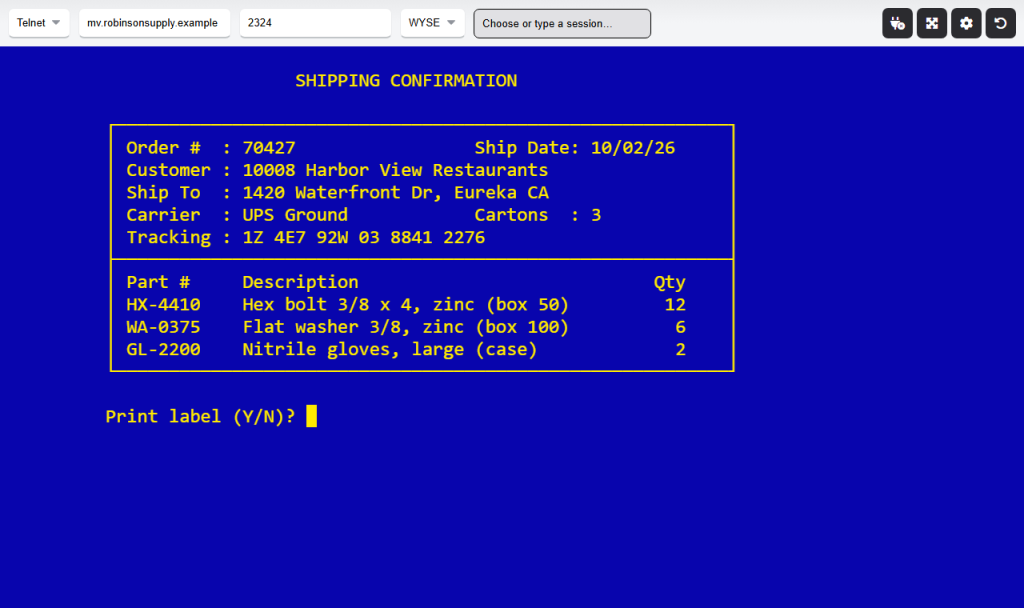
Task: Open the Telnet protocol dropdown
Action: tap(39, 23)
